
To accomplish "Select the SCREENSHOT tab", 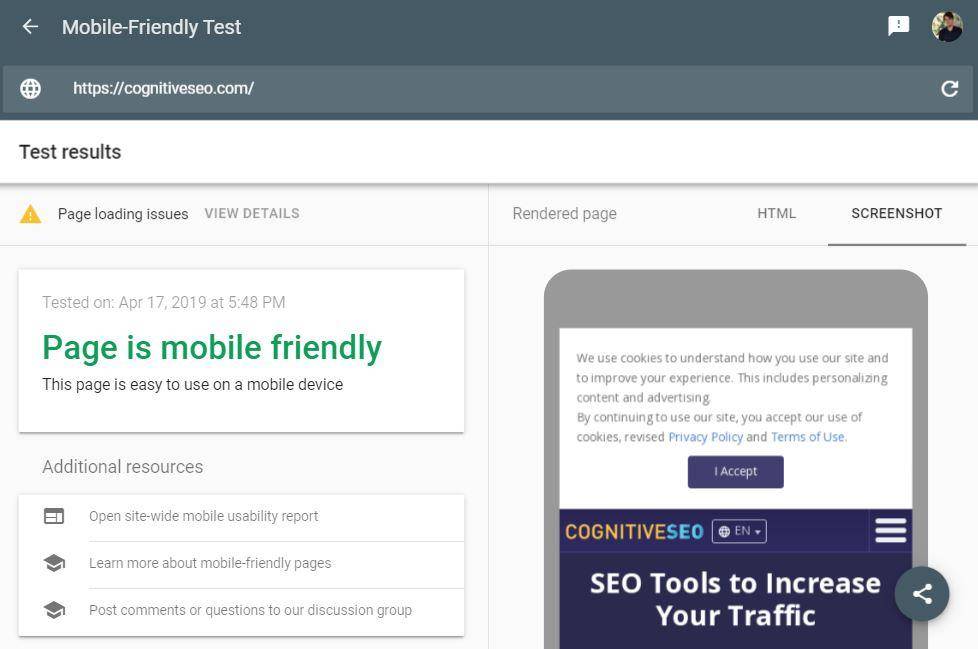I will [x=896, y=213].
